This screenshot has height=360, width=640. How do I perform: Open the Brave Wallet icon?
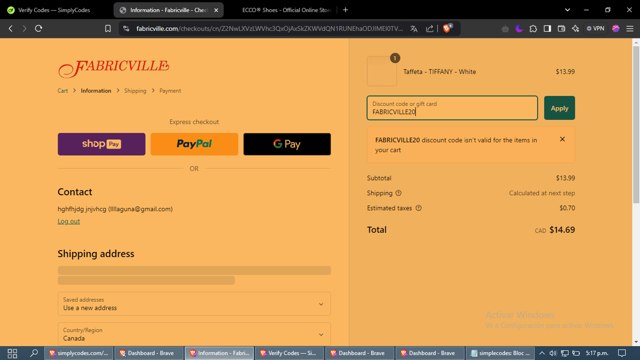click(561, 29)
